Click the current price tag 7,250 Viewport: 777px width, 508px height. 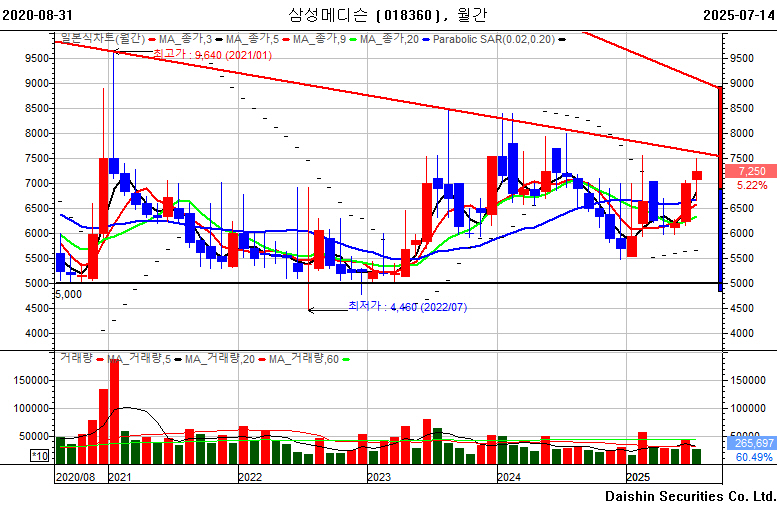(x=751, y=171)
